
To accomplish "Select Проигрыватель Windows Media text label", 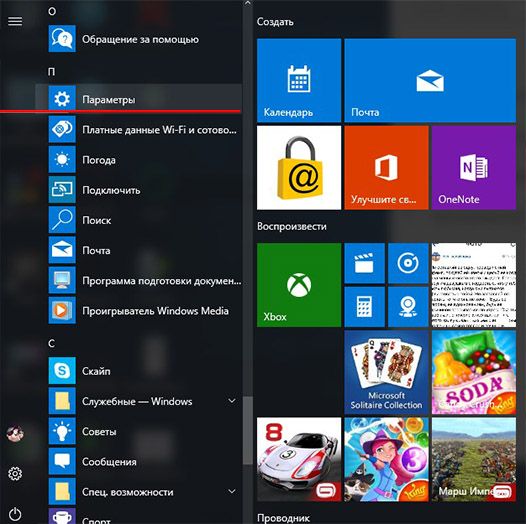I will [155, 311].
